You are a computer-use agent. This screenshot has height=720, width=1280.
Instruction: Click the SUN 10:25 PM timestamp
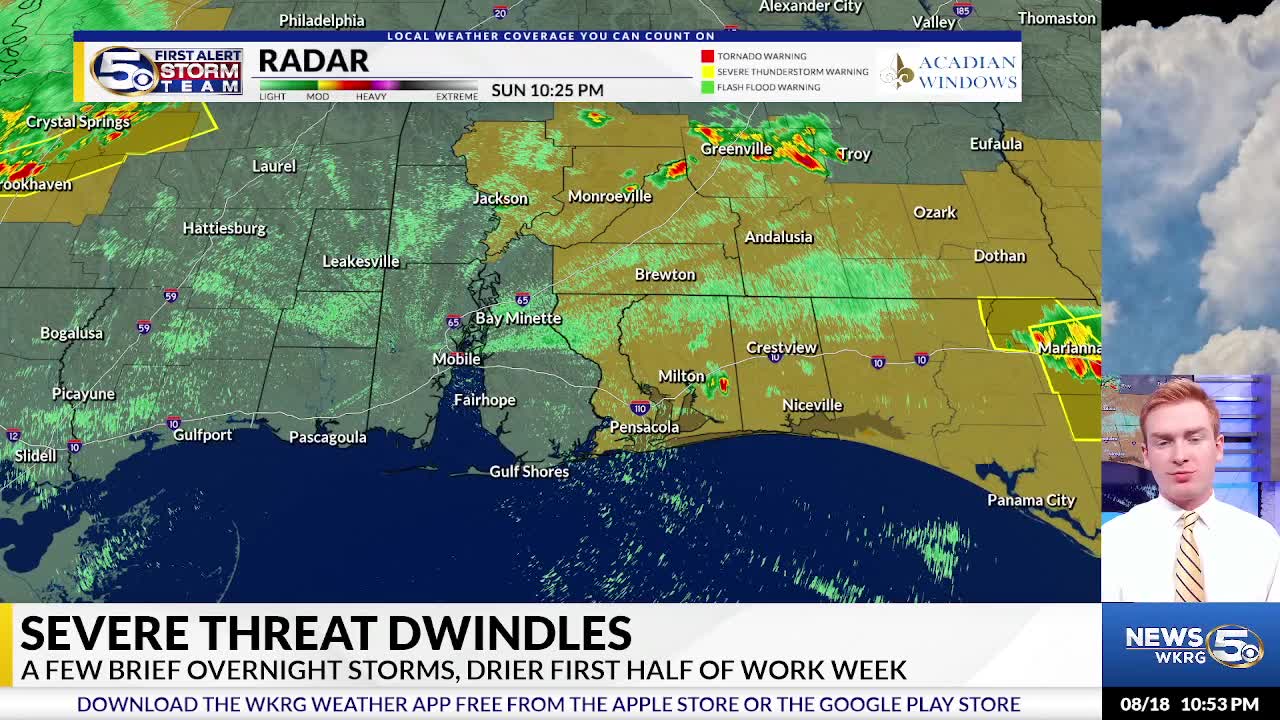pos(547,90)
